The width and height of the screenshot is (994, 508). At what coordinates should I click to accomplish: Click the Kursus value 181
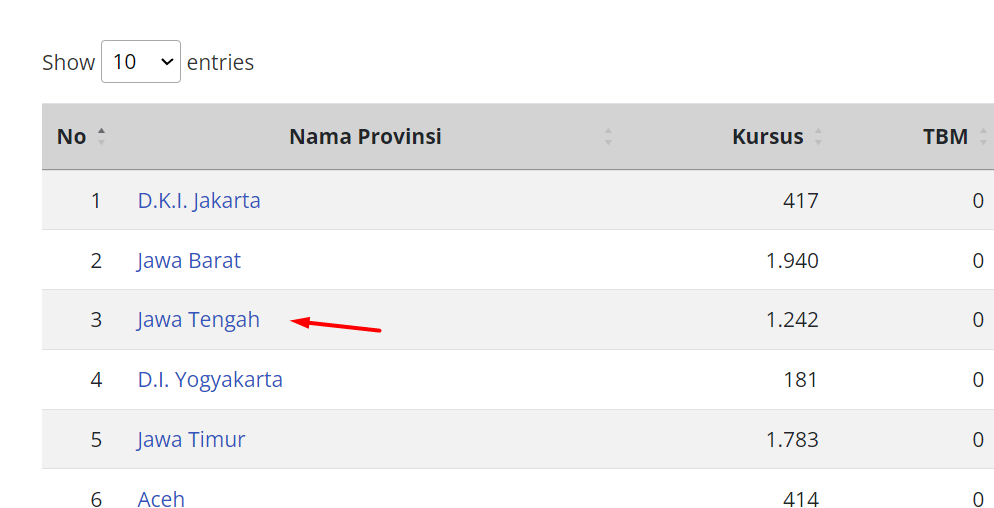(800, 380)
